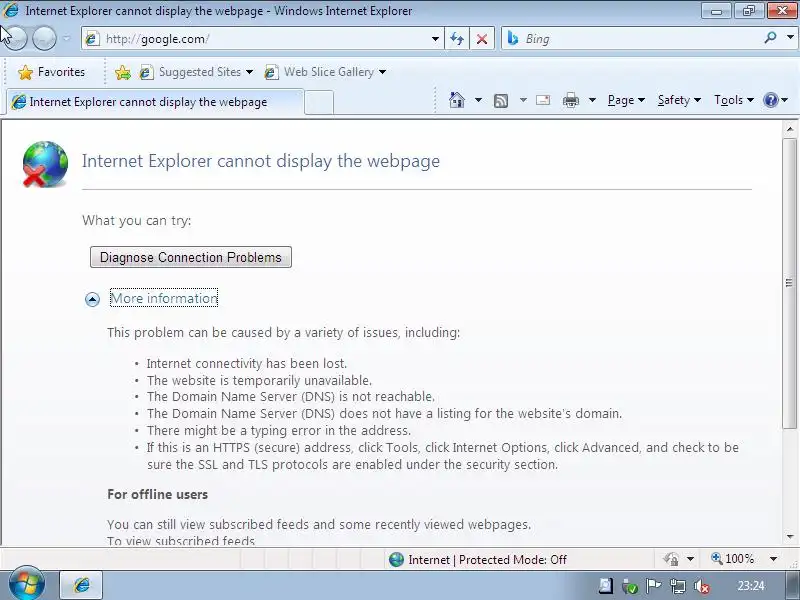Expand the feeds dropdown arrow

point(523,100)
